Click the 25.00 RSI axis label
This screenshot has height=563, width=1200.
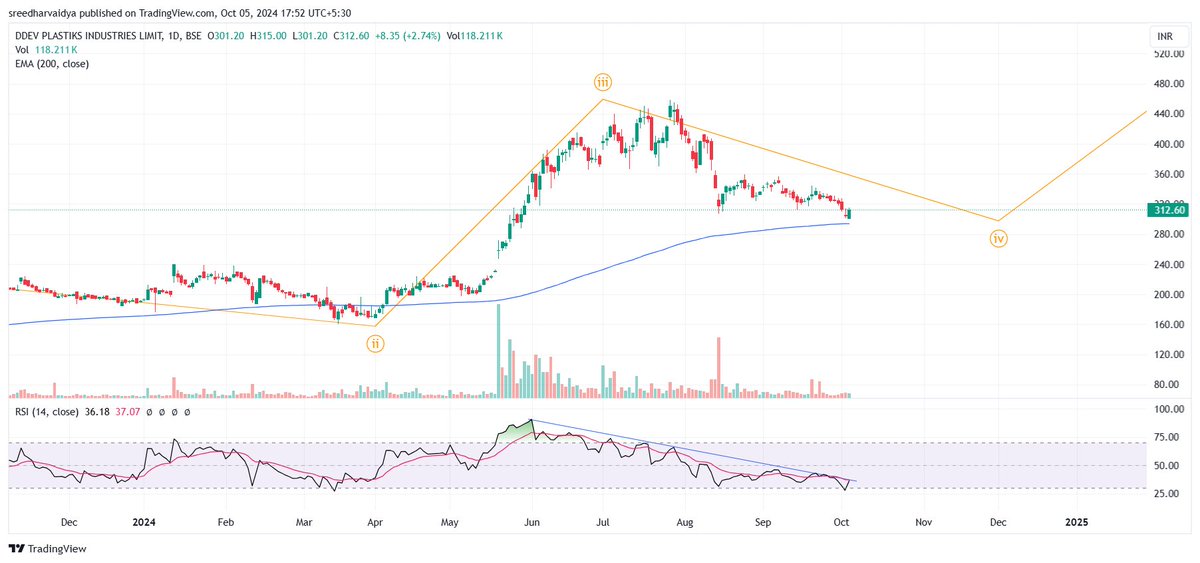click(x=1168, y=494)
